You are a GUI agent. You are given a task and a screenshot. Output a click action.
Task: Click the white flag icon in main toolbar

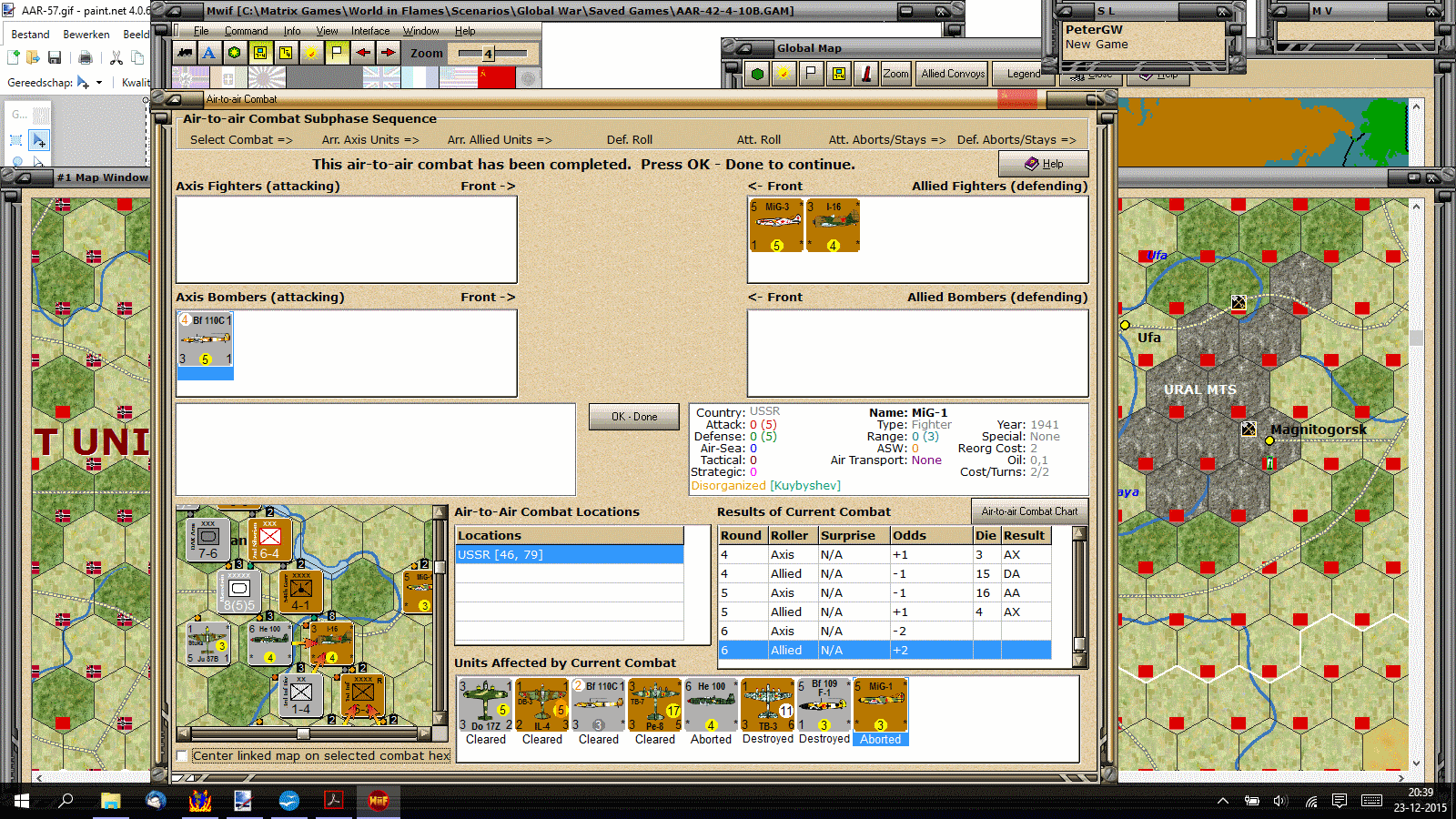(x=337, y=53)
